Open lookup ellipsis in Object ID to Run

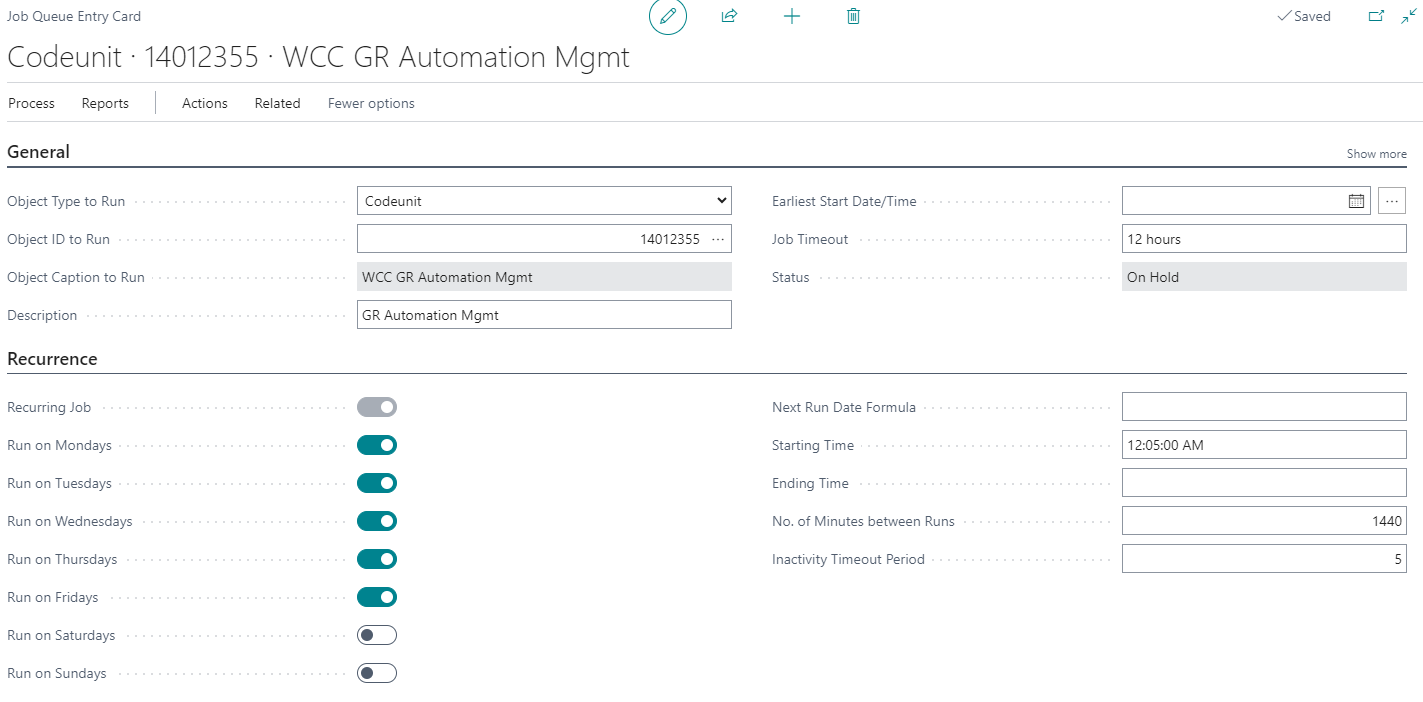(718, 239)
